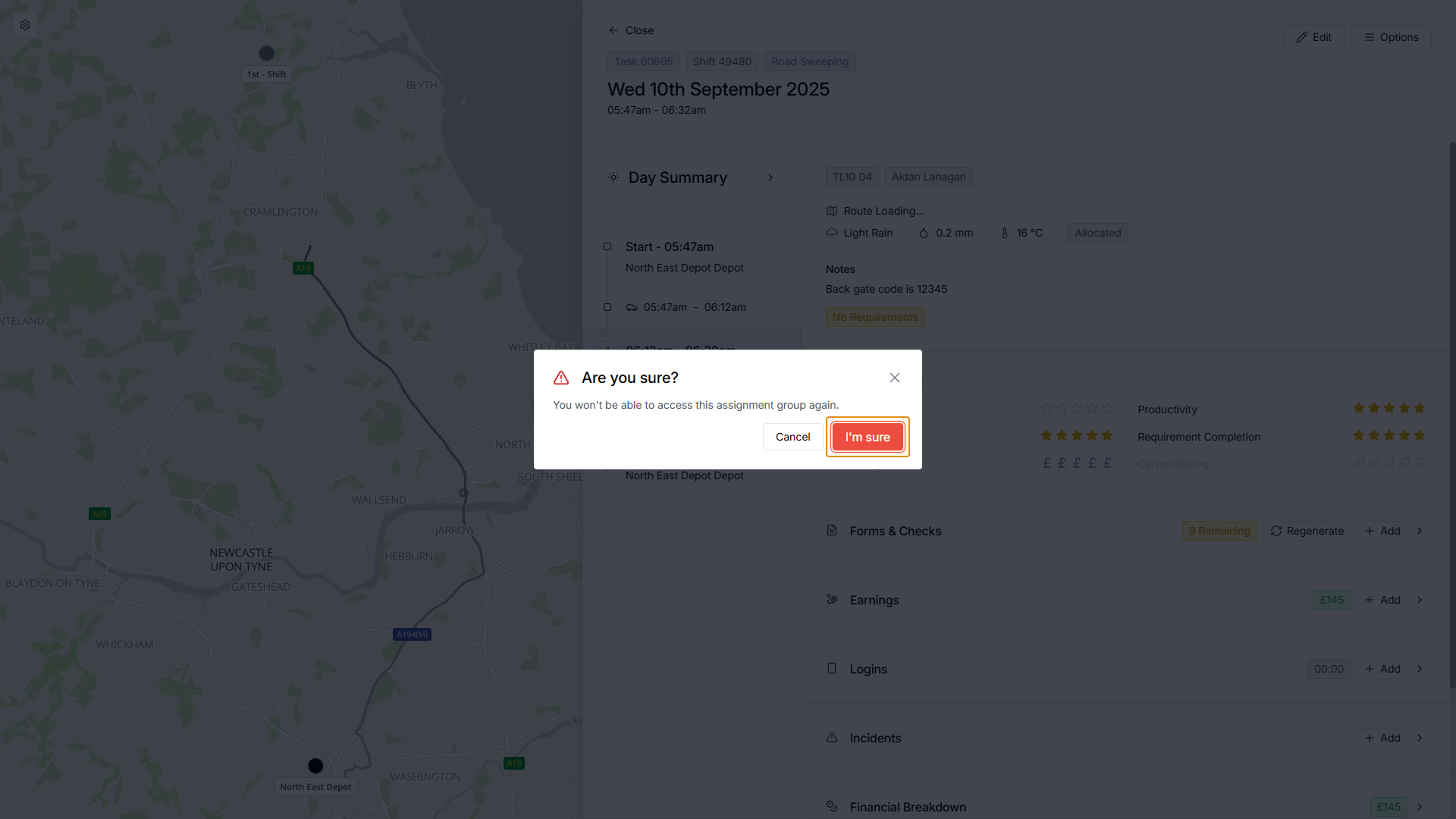Confirm with the I'm sure button
The image size is (1456, 819).
click(x=868, y=437)
